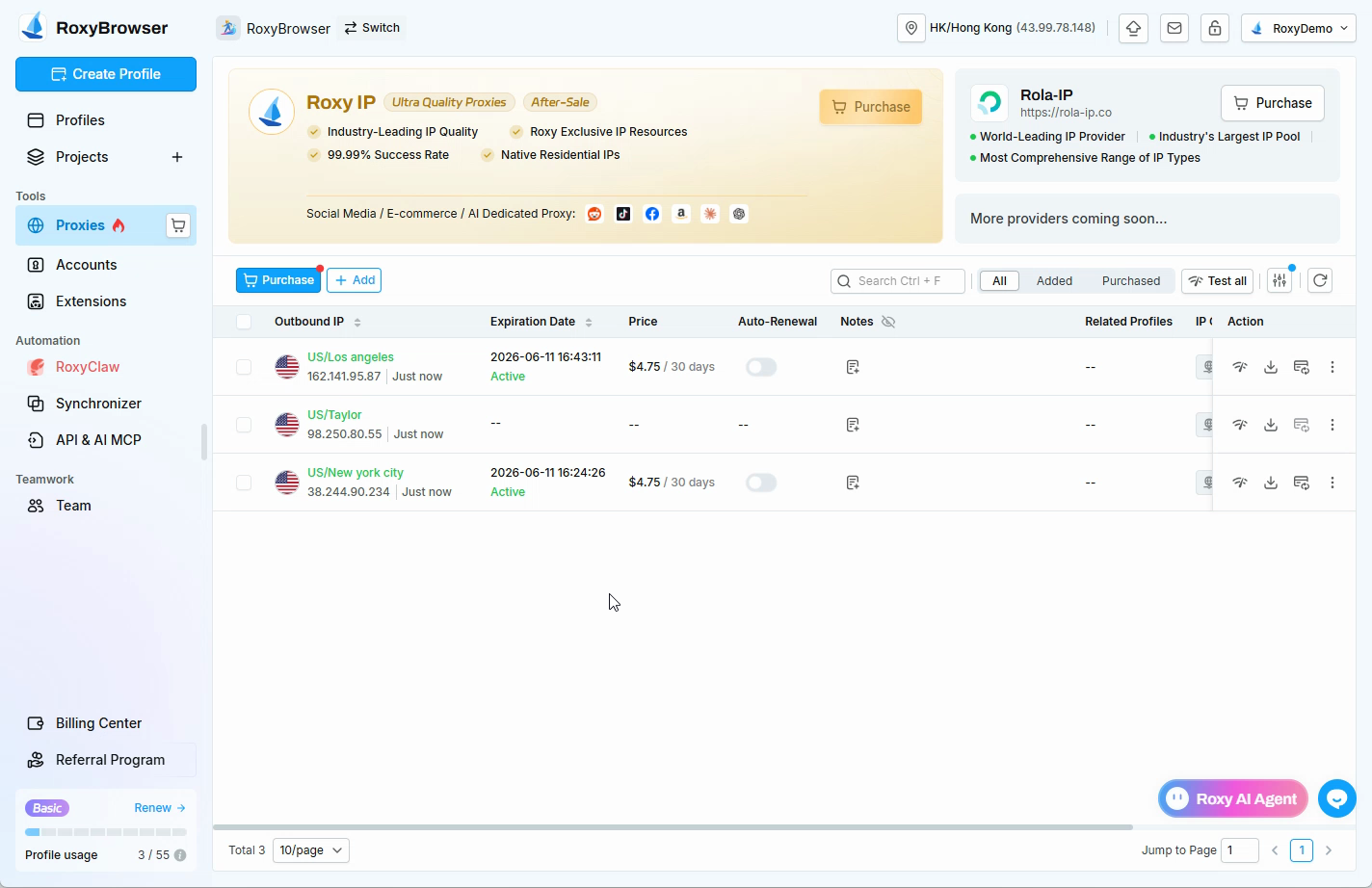
Task: Enable auto-renewal for US/New york city proxy
Action: [x=761, y=483]
